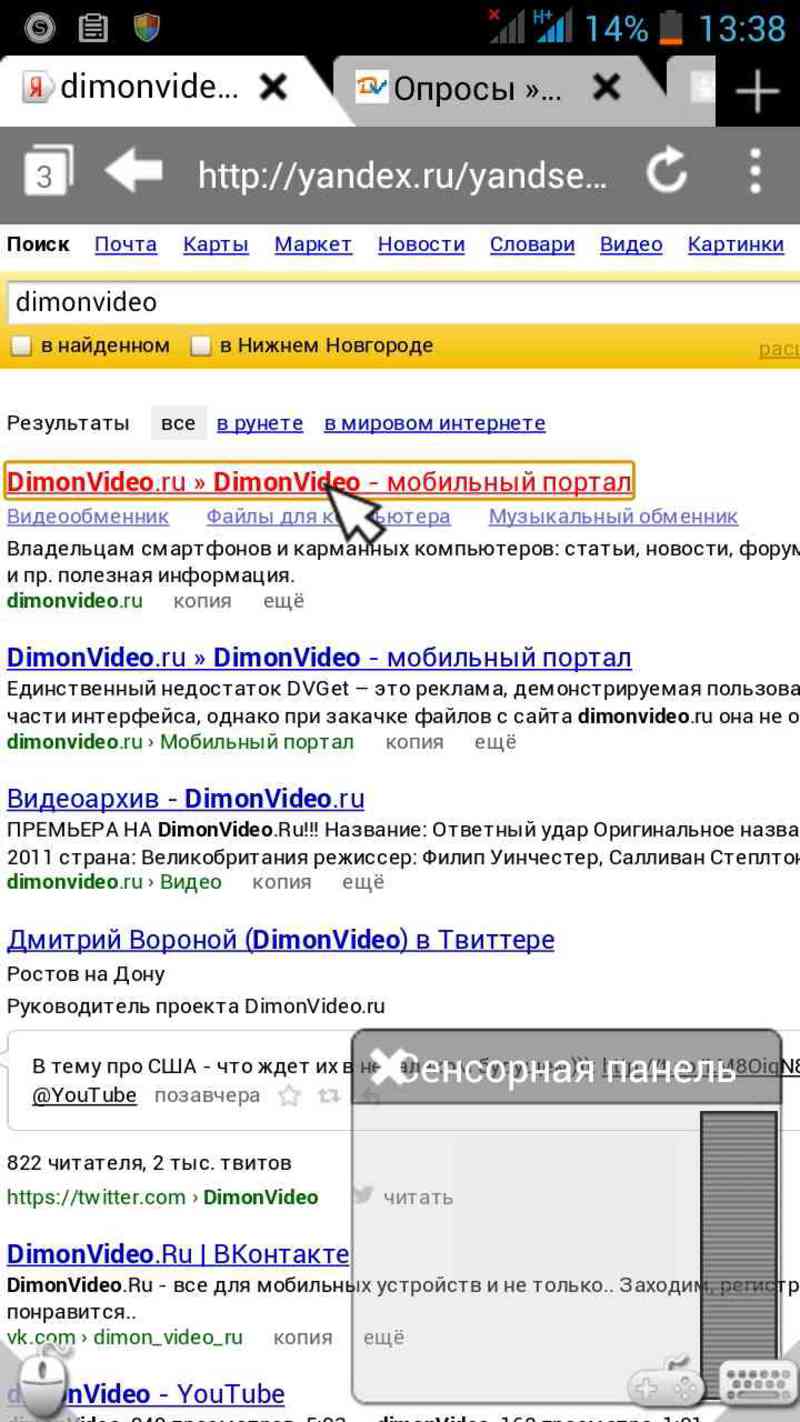Tap the gamepad icon in touch panel

(x=661, y=1383)
